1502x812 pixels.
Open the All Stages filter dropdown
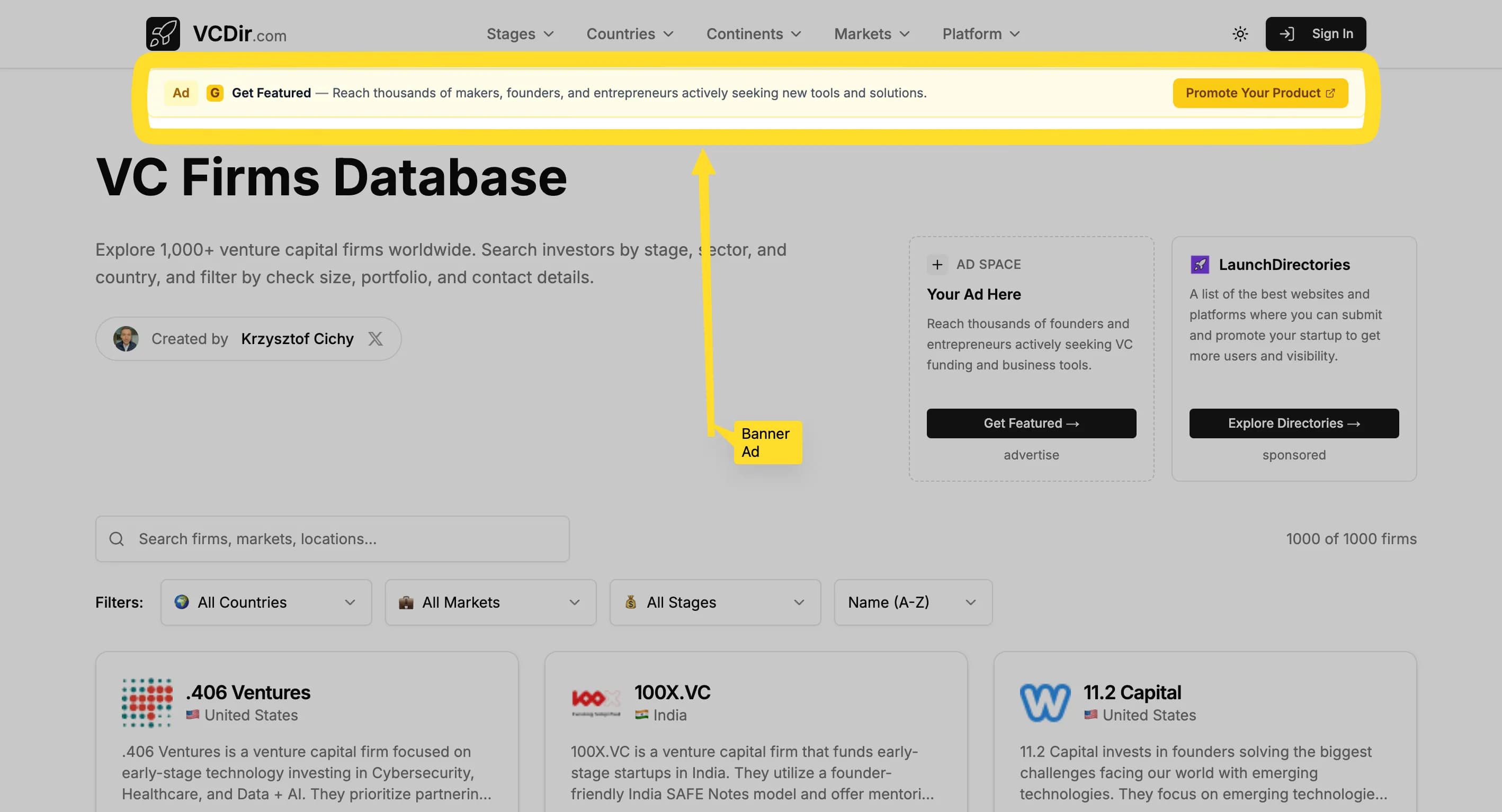(714, 602)
